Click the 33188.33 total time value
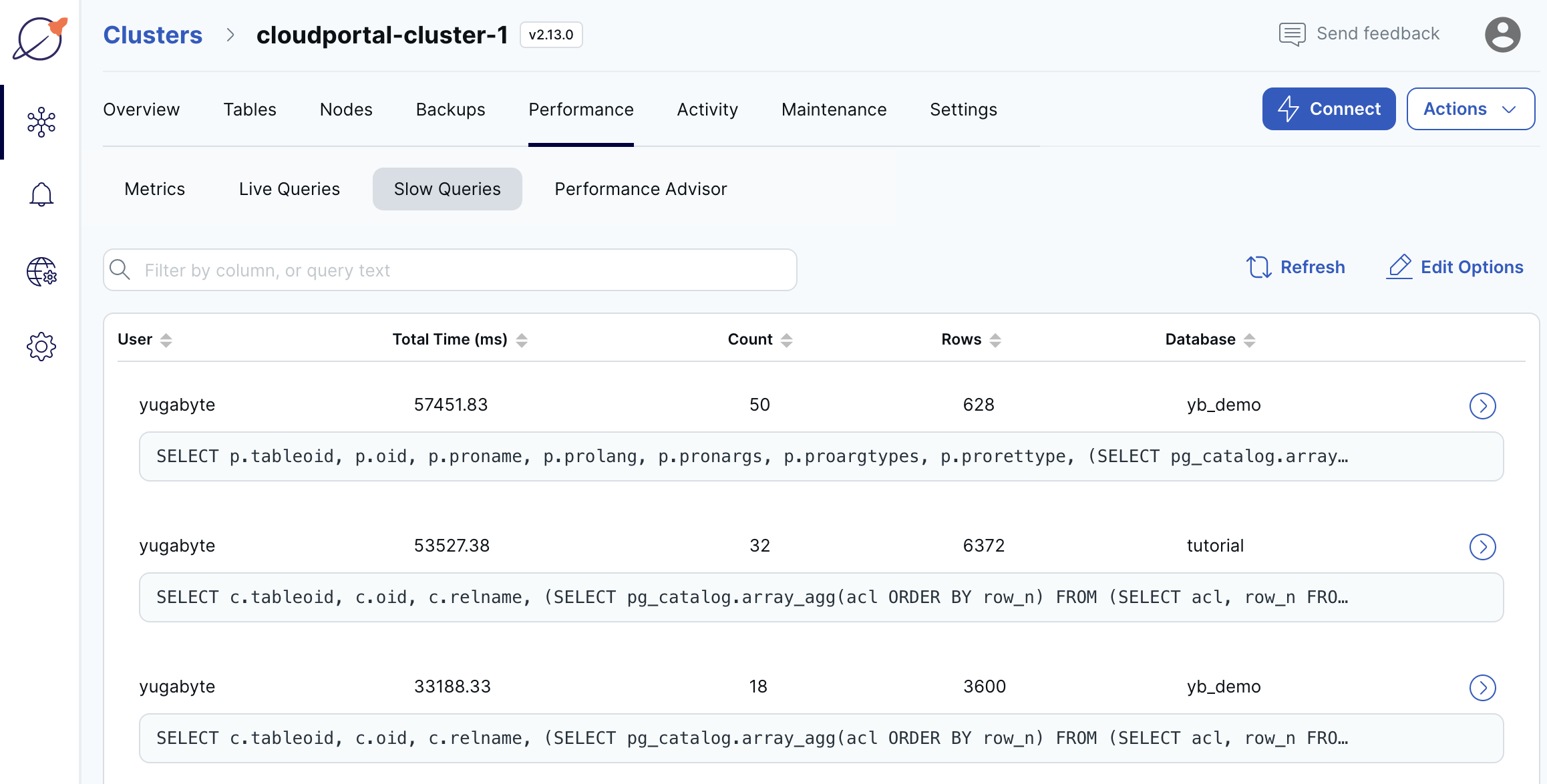 pyautogui.click(x=452, y=687)
